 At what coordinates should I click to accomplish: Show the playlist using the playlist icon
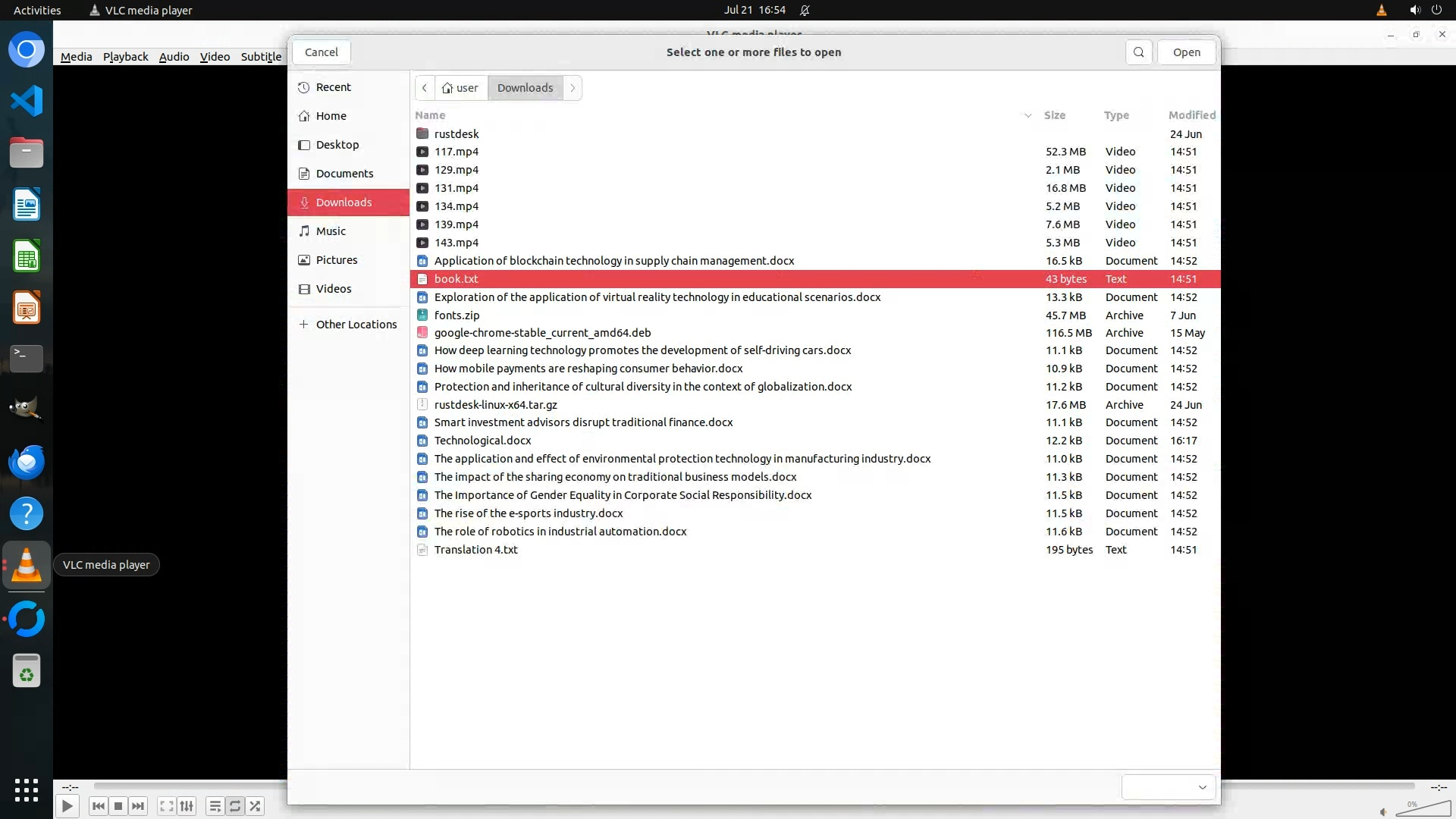click(x=215, y=806)
